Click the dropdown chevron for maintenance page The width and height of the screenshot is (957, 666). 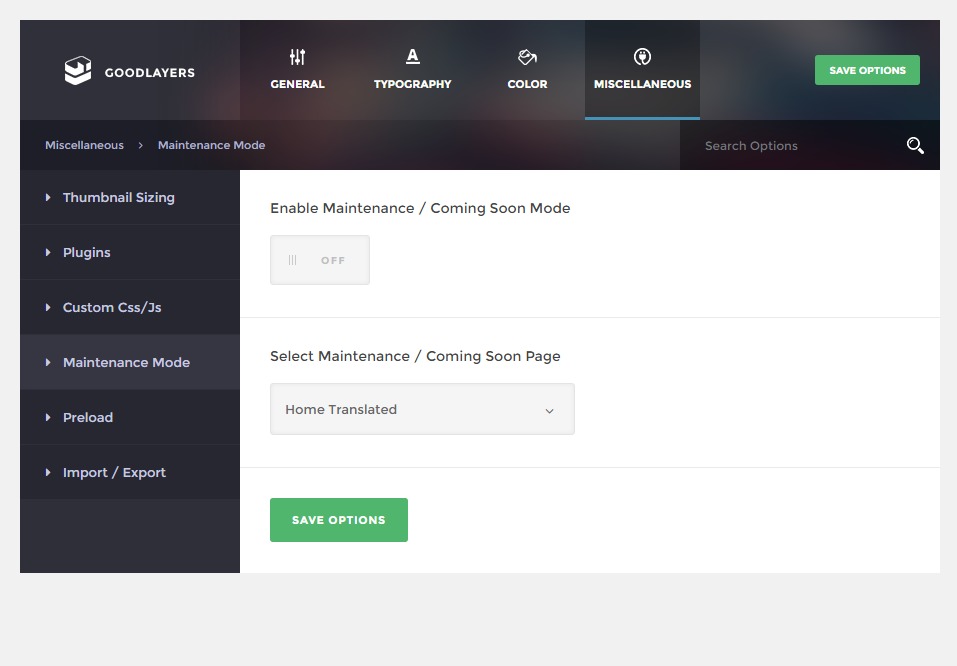pyautogui.click(x=549, y=411)
